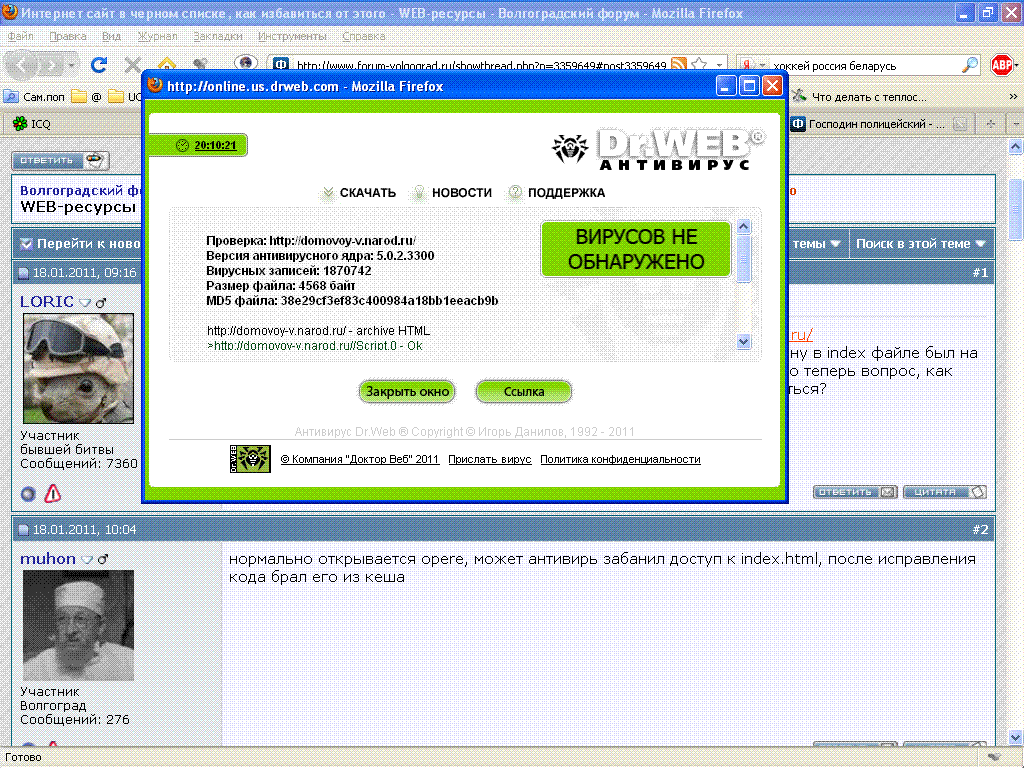Click LORIC's avatar image
Screen dimensions: 1024x768
click(x=78, y=368)
